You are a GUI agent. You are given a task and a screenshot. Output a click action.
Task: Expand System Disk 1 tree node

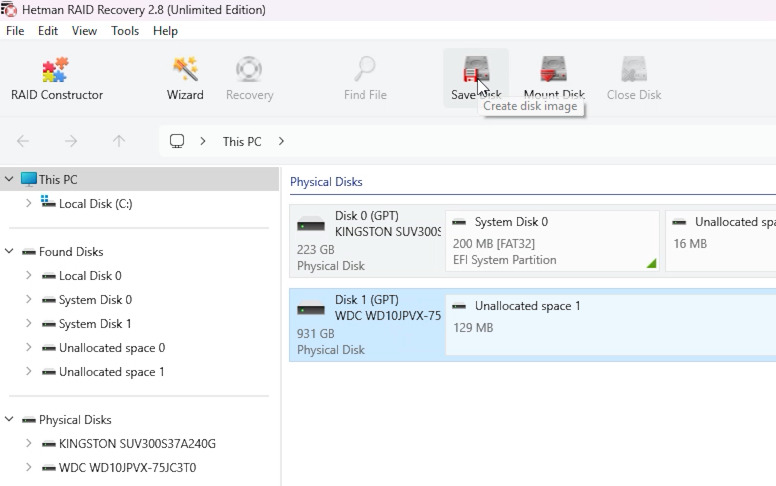click(28, 323)
